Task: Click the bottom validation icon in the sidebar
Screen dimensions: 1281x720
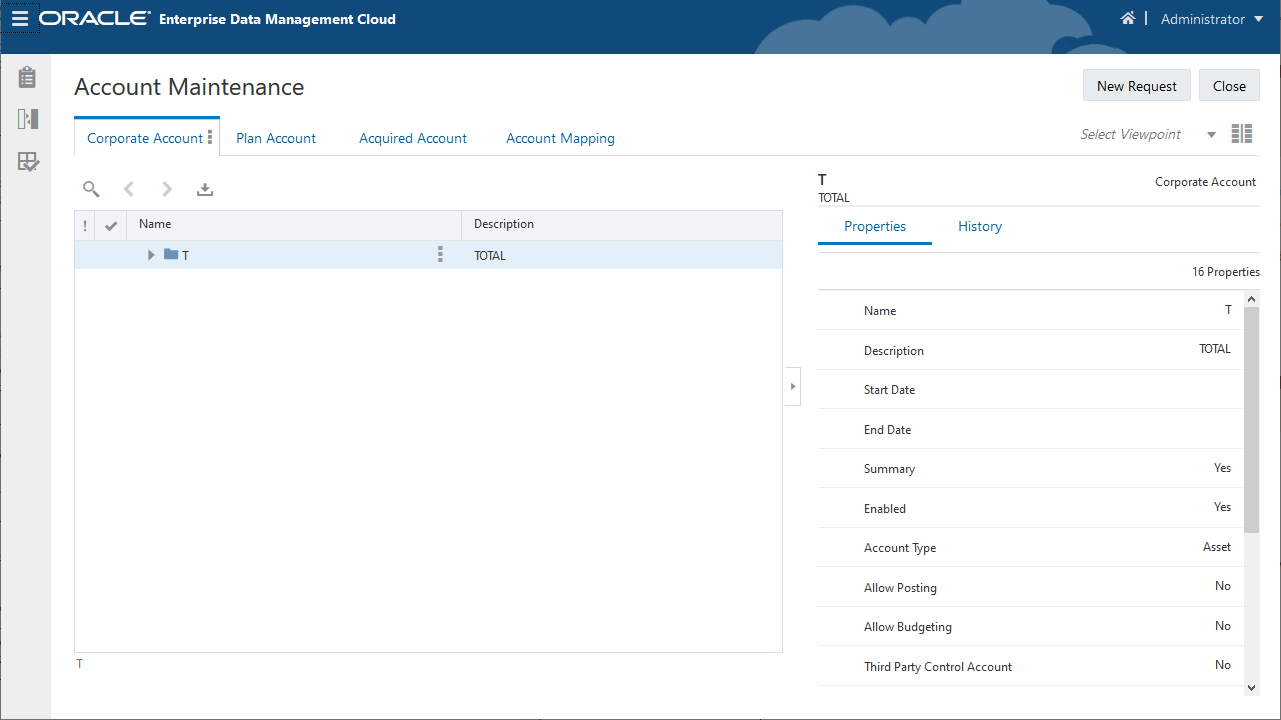Action: pos(27,161)
